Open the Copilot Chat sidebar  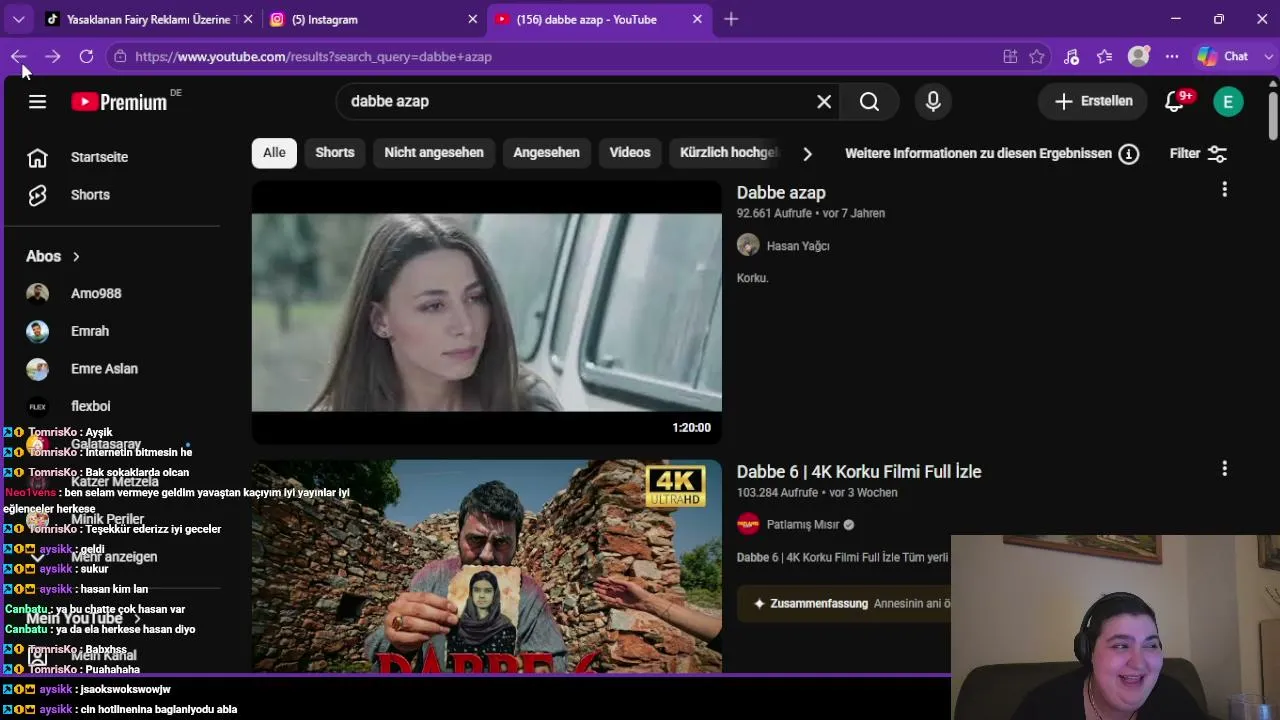click(1225, 57)
